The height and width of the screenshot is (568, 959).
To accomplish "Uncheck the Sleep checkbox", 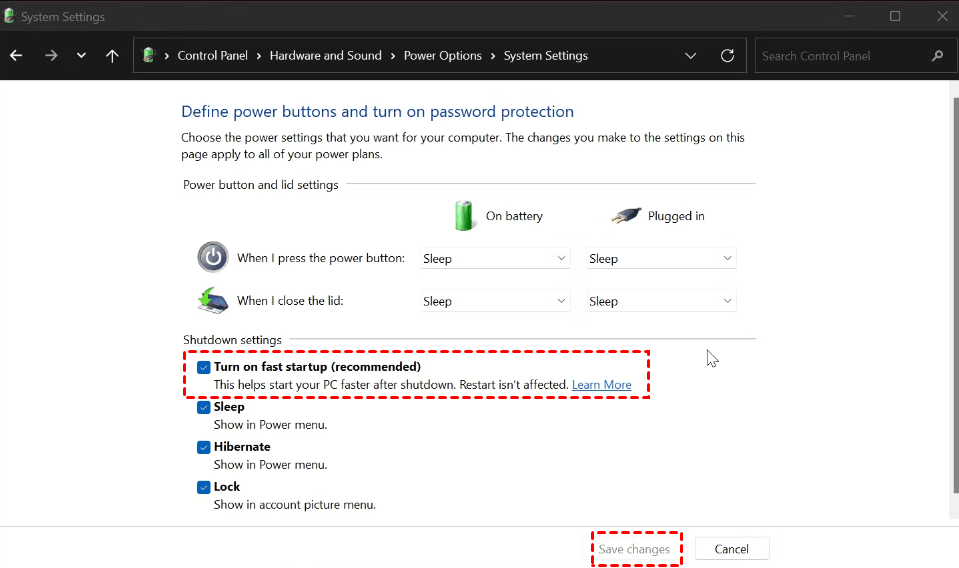I will pos(204,407).
